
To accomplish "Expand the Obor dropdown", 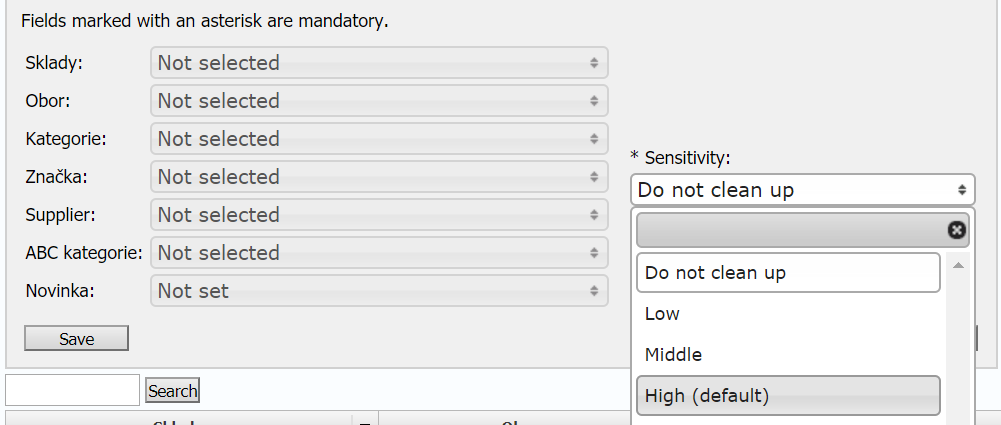I will pos(379,101).
